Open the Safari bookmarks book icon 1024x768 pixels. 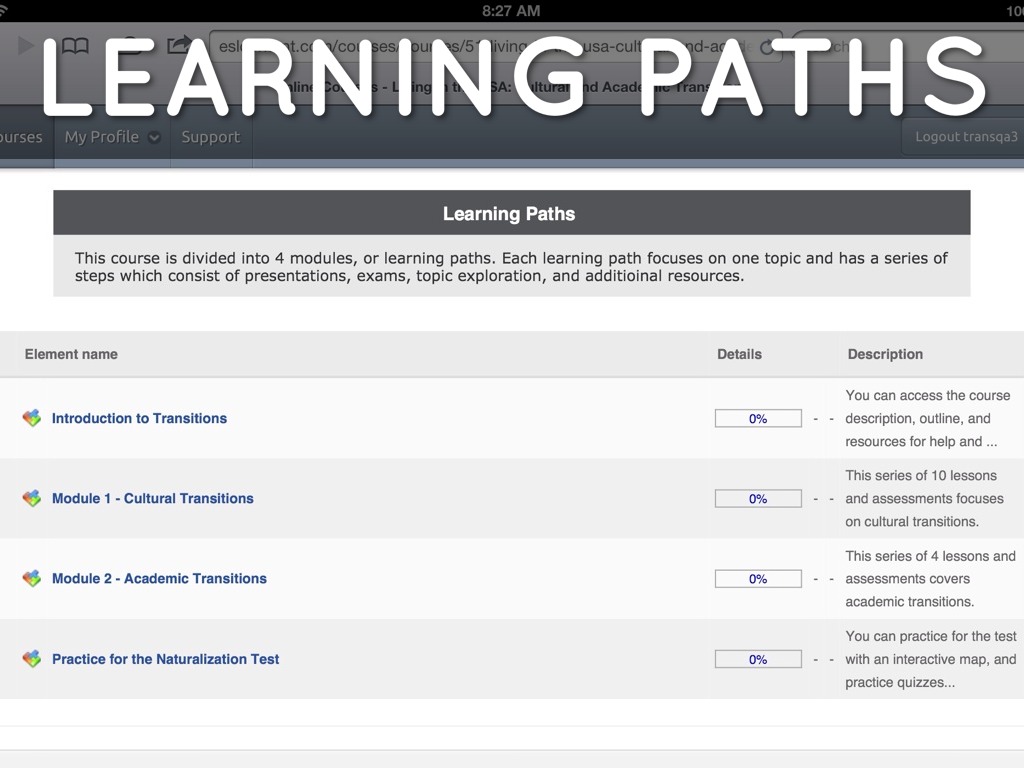coord(75,46)
